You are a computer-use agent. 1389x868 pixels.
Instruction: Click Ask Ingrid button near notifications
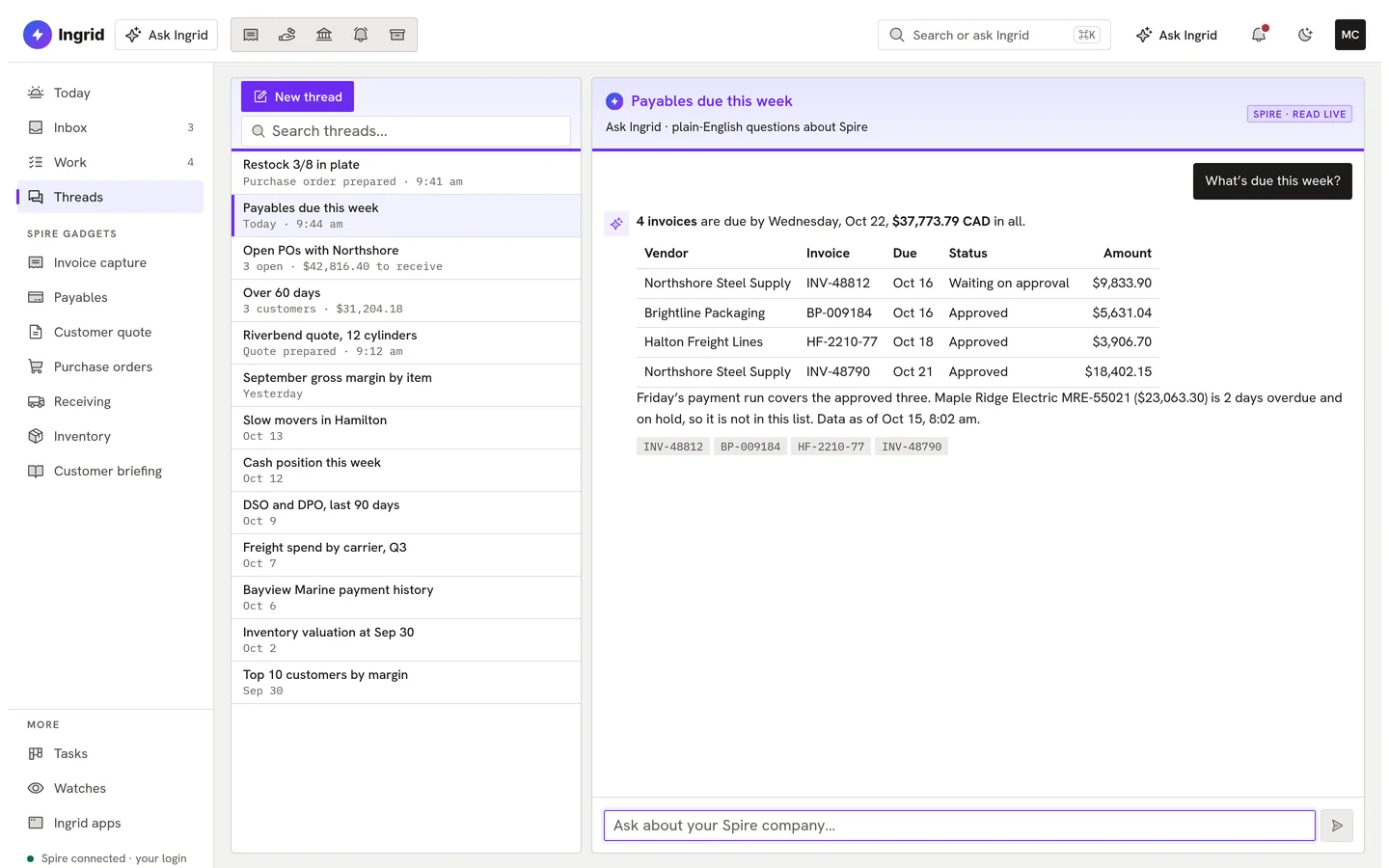click(1177, 35)
